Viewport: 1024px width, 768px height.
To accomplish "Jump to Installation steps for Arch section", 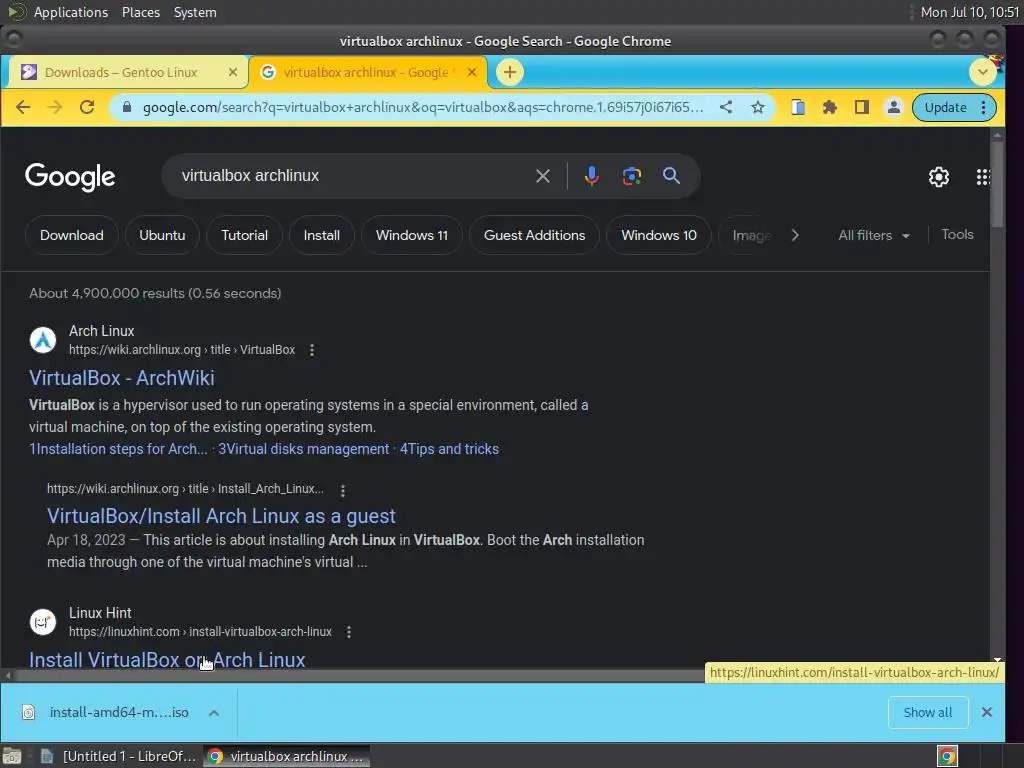I will tap(118, 449).
